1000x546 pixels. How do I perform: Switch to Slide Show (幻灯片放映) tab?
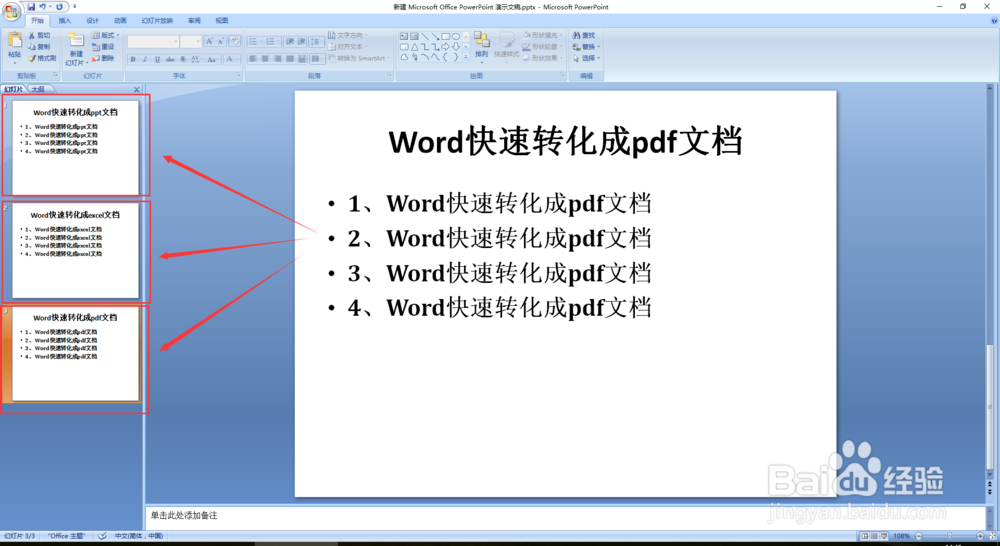[x=157, y=20]
